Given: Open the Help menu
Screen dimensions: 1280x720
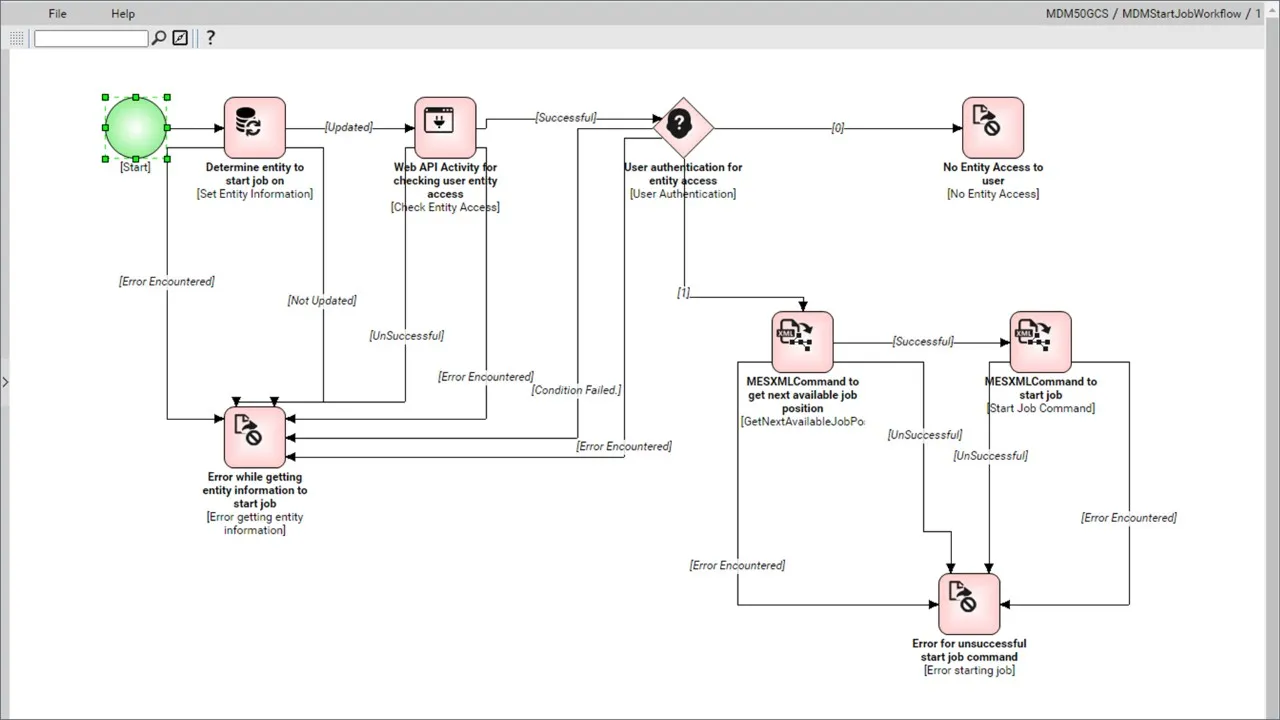Looking at the screenshot, I should 123,13.
